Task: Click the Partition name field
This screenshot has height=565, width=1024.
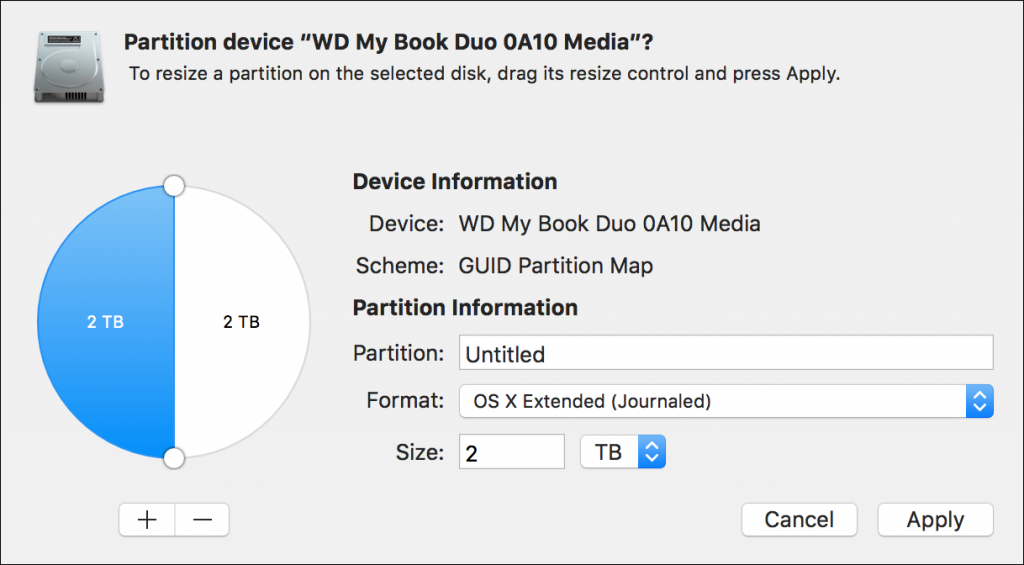Action: [726, 353]
